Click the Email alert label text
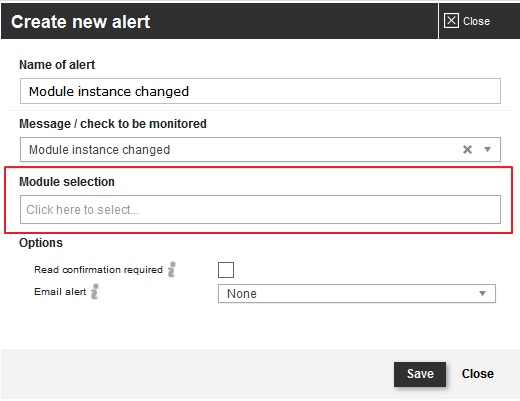Screen dimensions: 520x401 pos(60,292)
